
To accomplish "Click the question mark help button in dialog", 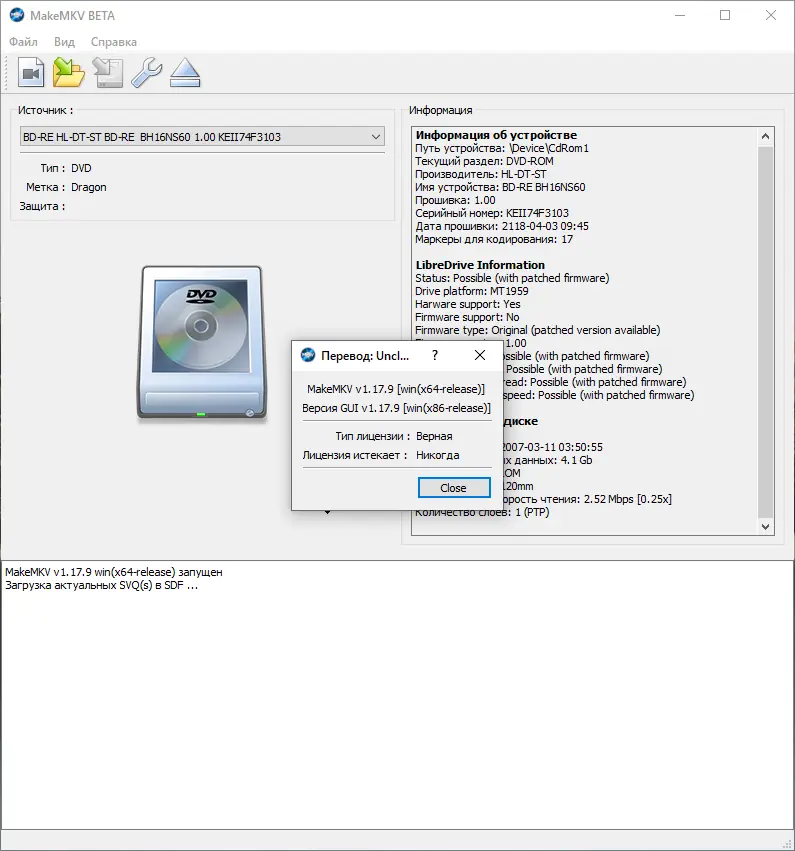I will coord(435,355).
